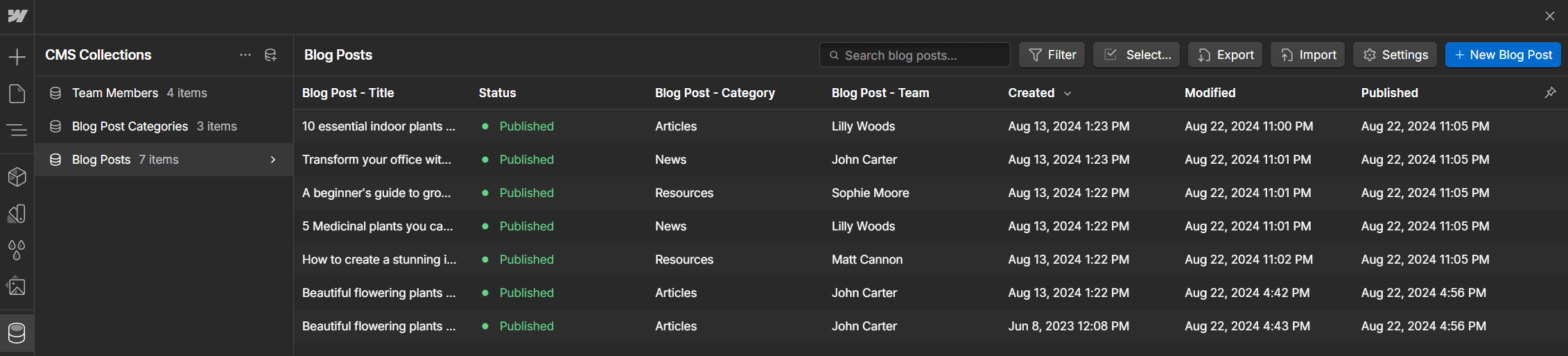The width and height of the screenshot is (1568, 356).
Task: Click Aug 22, 2024 4:42 PM modified date
Action: click(1247, 293)
